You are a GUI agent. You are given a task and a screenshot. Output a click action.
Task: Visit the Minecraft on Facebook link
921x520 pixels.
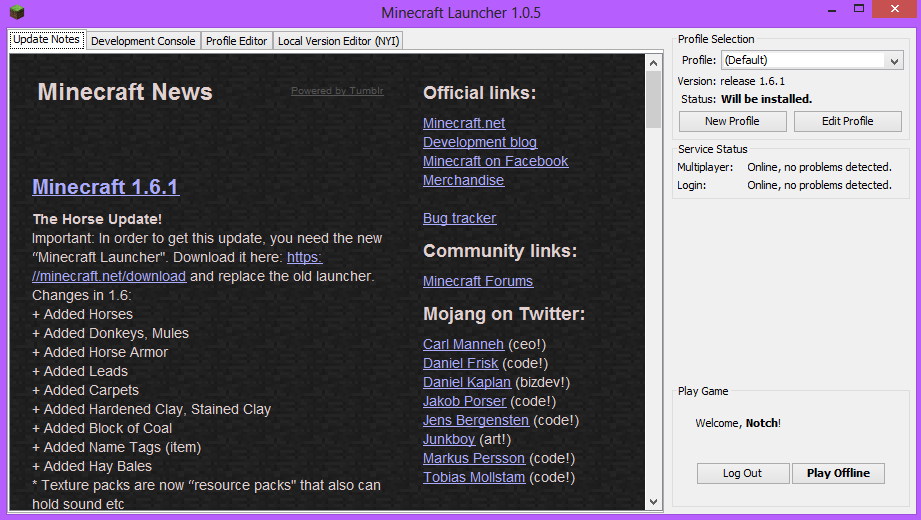[496, 161]
